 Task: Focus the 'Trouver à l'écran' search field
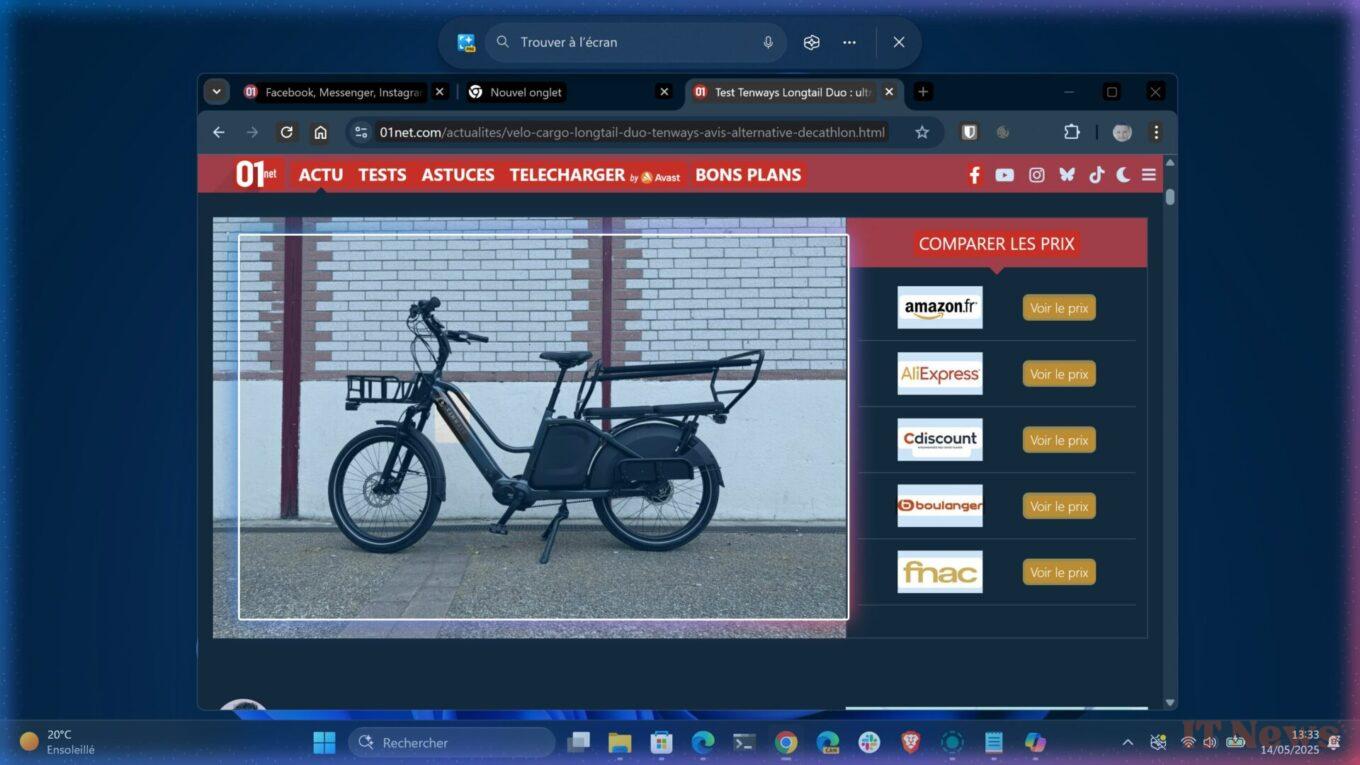(636, 42)
